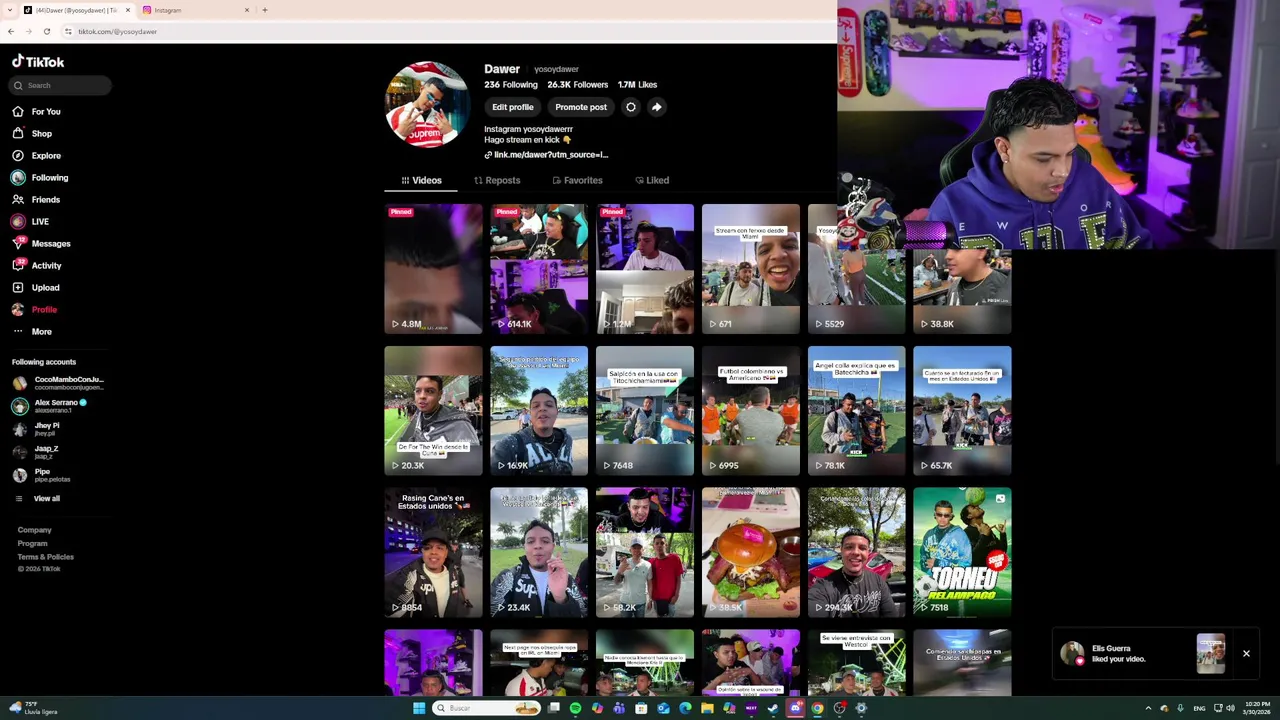Click the TikTok logo
This screenshot has height=720, width=1280.
coord(38,61)
